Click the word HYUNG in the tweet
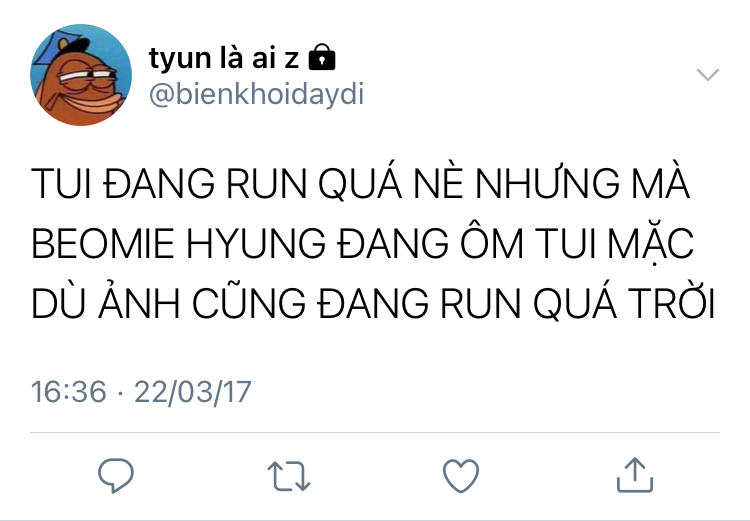The height and width of the screenshot is (521, 750). (256, 244)
